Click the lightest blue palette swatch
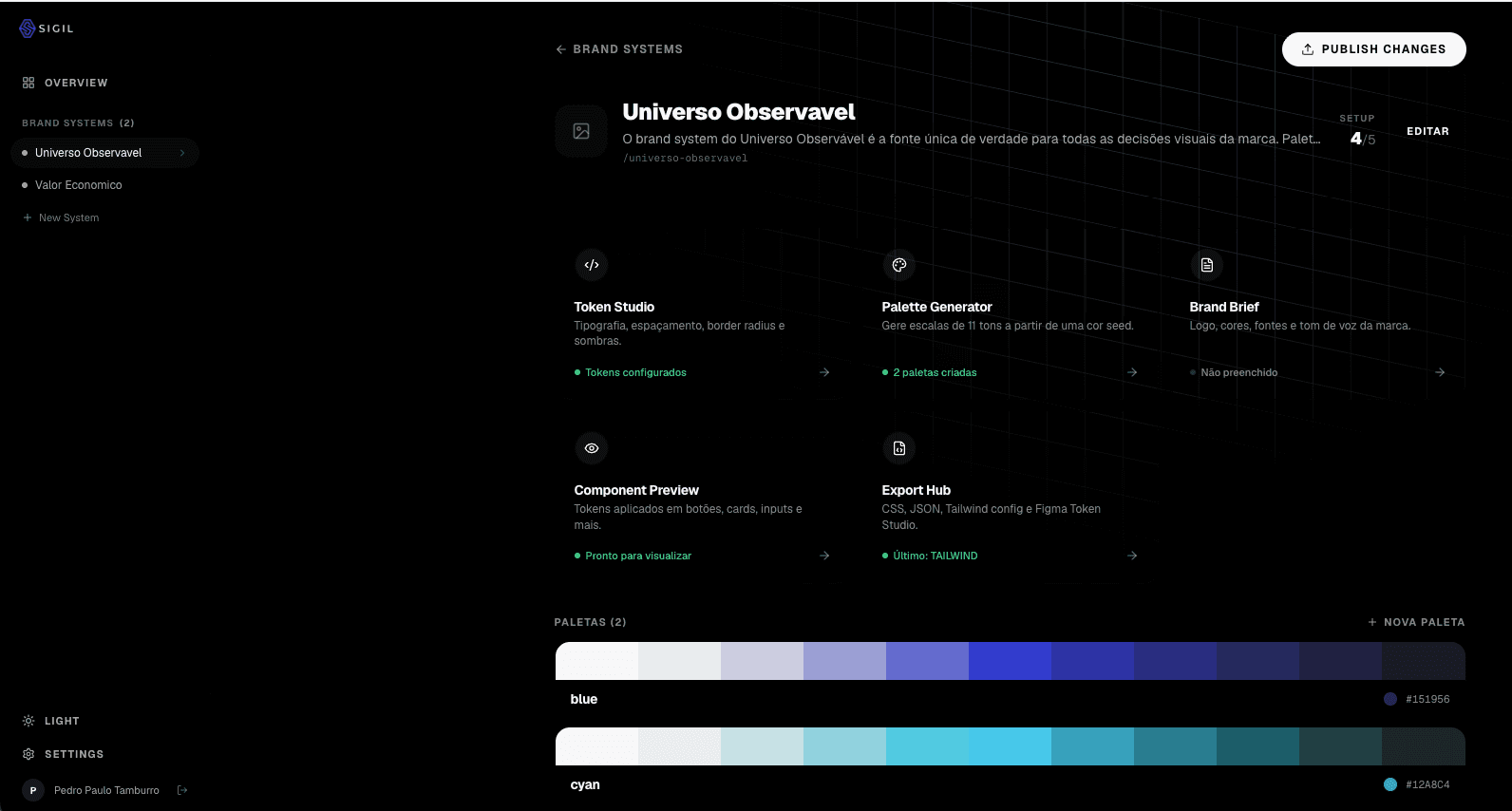 coord(596,661)
